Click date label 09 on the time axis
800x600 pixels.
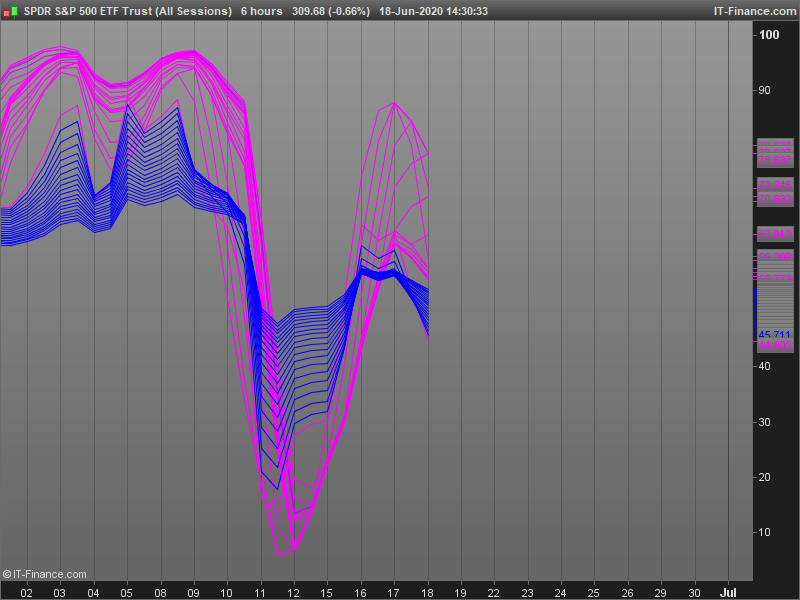coord(193,593)
